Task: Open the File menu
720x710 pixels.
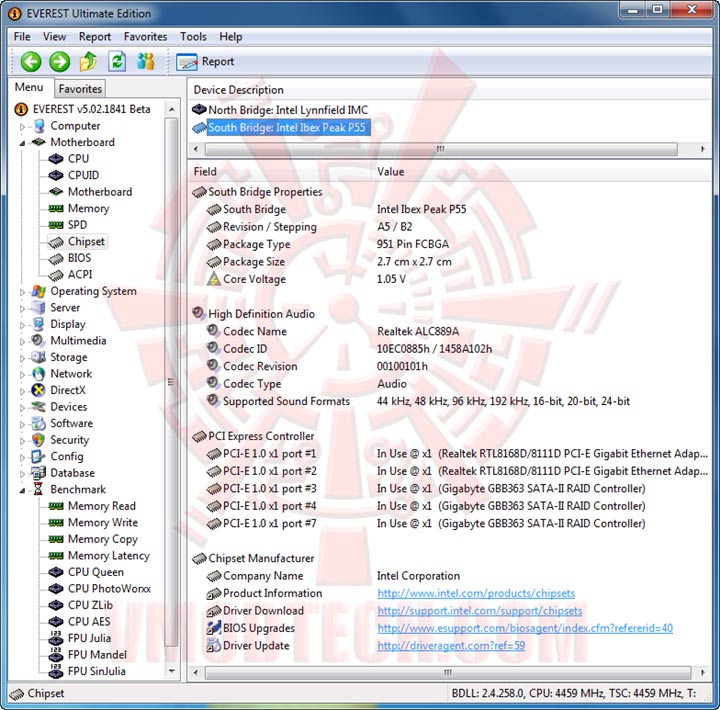Action: [x=22, y=37]
